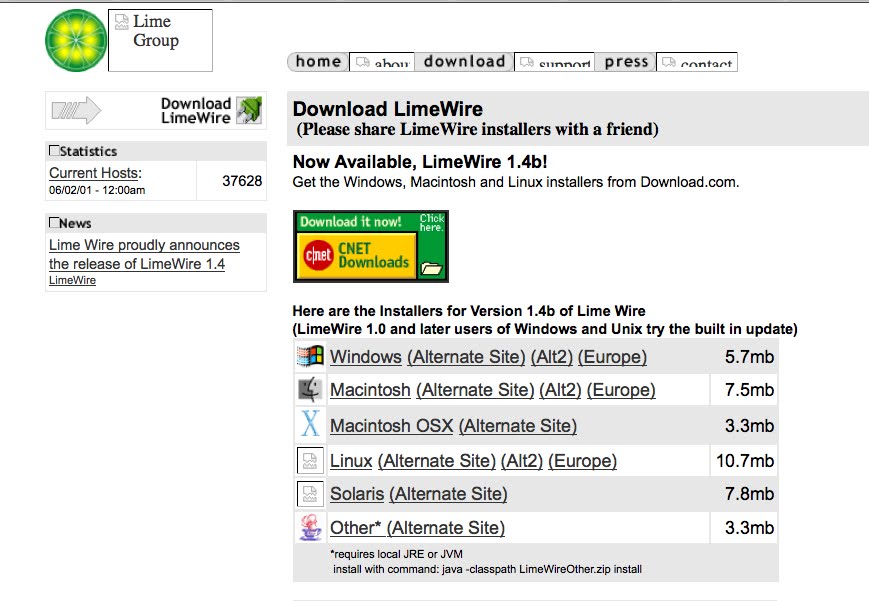
Task: Open Windows (Alternate Site) link
Action: [466, 356]
